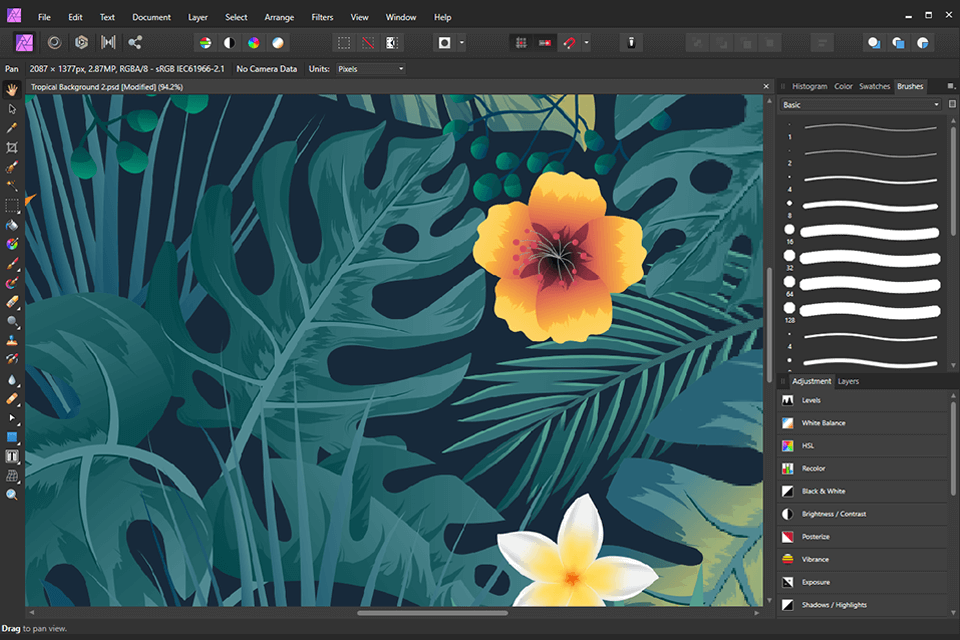Screen dimensions: 960x640
Task: Select the Crop tool
Action: pyautogui.click(x=12, y=148)
